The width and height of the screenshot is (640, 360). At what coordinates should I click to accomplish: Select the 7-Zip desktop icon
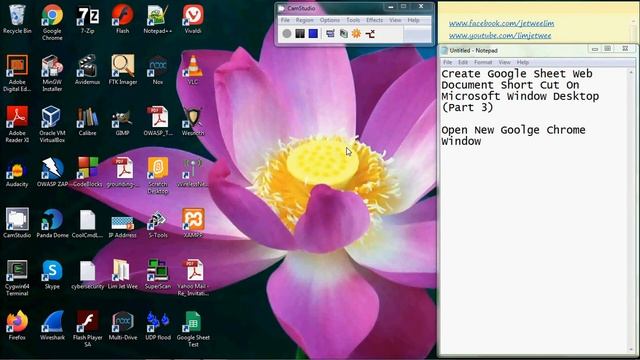click(x=87, y=19)
